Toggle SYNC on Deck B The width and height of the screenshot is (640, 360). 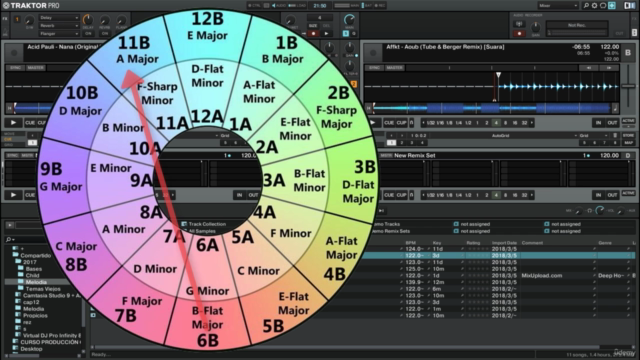pos(375,68)
